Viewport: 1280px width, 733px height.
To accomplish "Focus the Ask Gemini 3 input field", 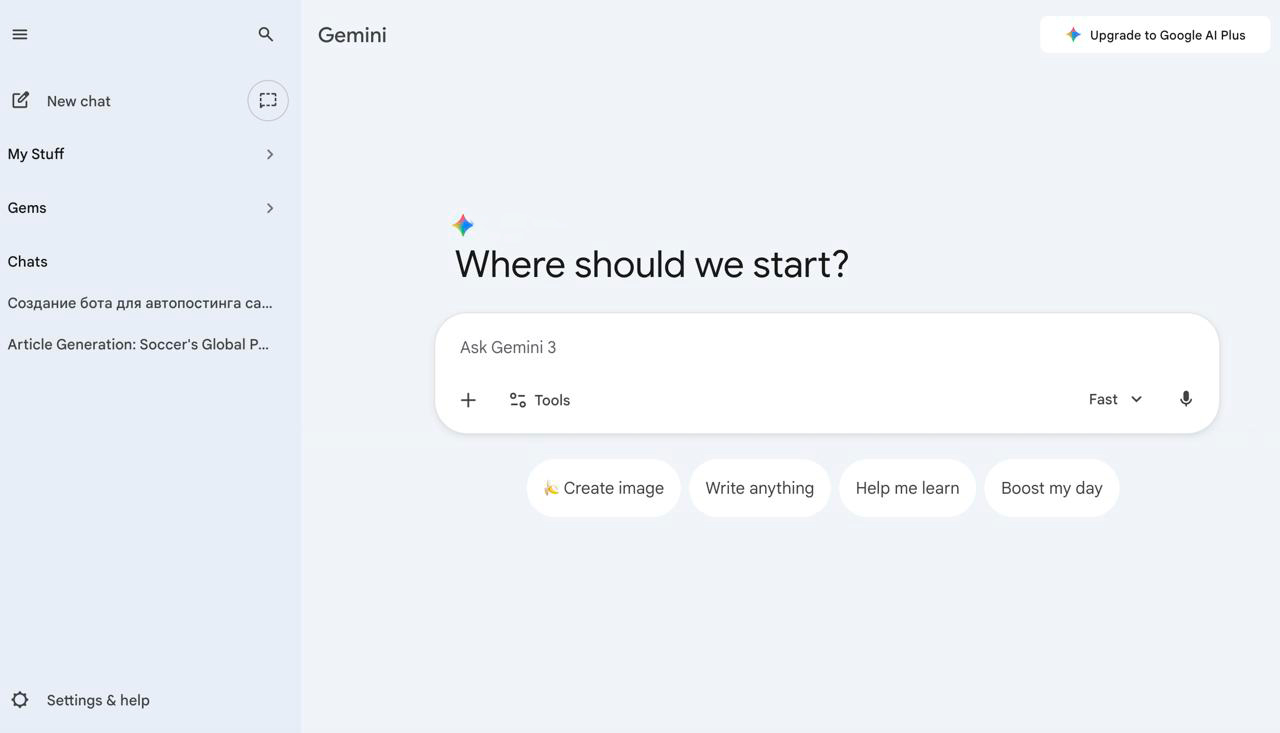I will pyautogui.click(x=826, y=347).
